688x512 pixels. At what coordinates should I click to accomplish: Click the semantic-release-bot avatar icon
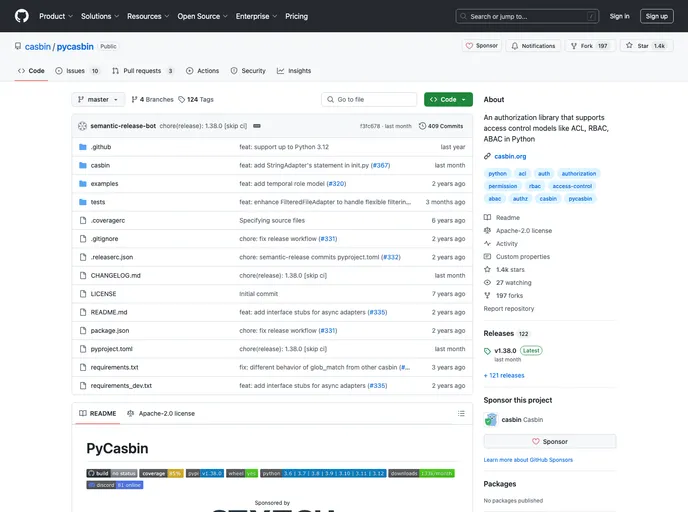(x=82, y=126)
